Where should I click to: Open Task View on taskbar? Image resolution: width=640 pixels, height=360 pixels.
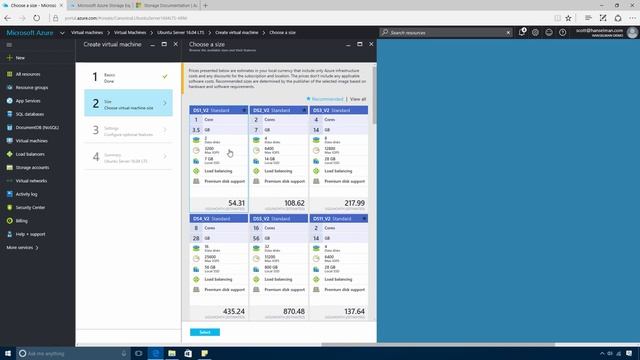tap(139, 353)
